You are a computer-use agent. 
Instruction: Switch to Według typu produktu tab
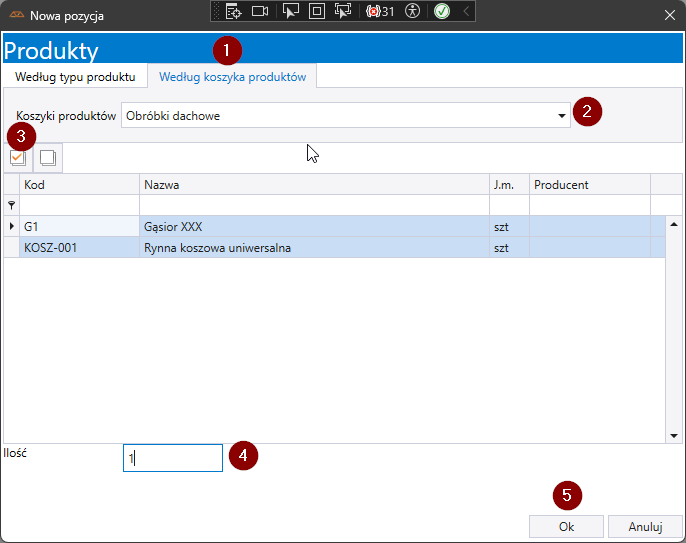[x=75, y=77]
